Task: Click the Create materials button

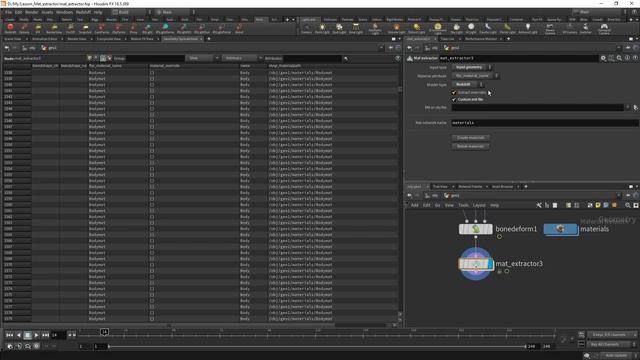Action: [x=471, y=138]
